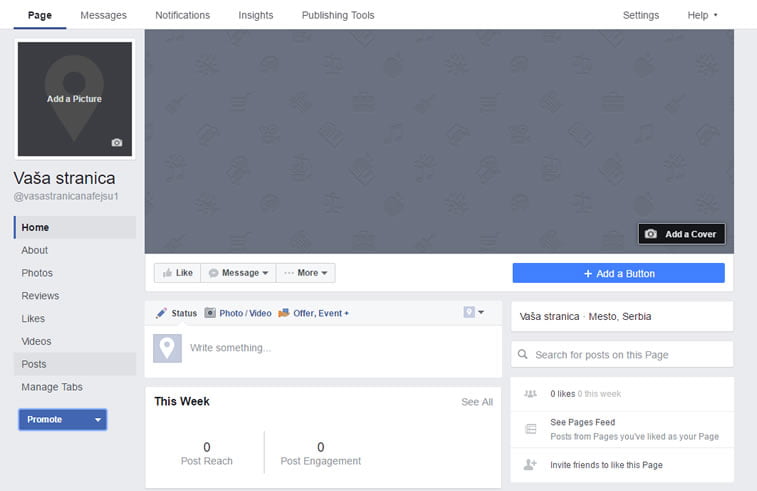The width and height of the screenshot is (757, 491).
Task: Open the Promote dropdown arrow
Action: pyautogui.click(x=98, y=420)
